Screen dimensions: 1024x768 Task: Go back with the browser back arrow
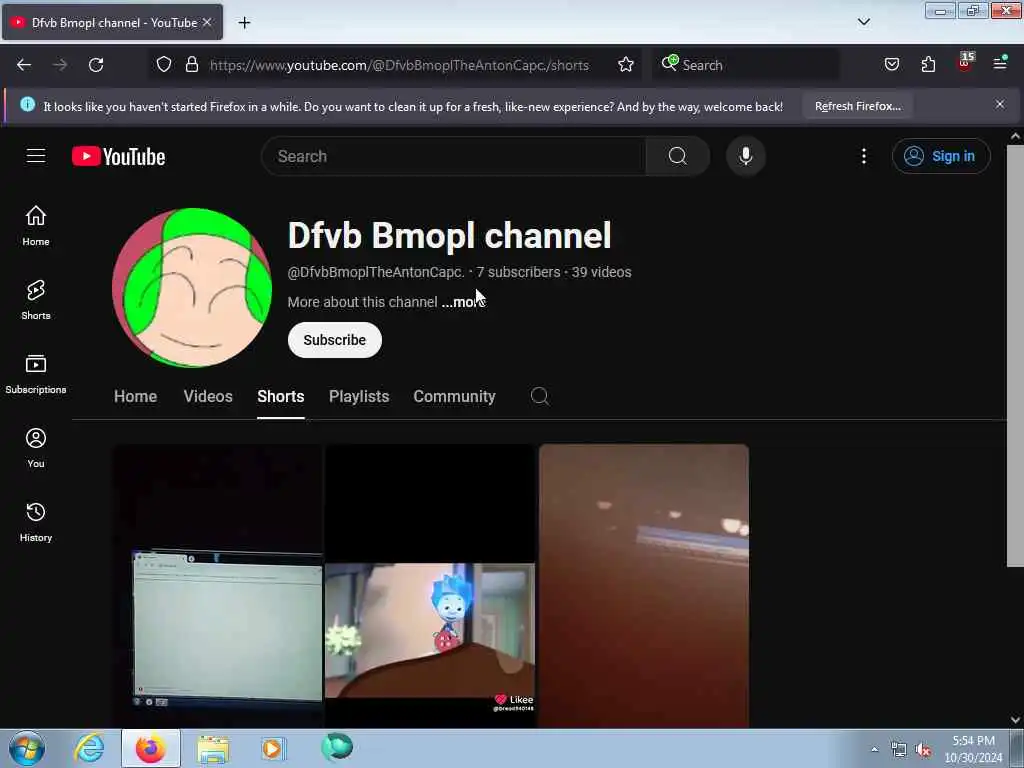coord(24,65)
